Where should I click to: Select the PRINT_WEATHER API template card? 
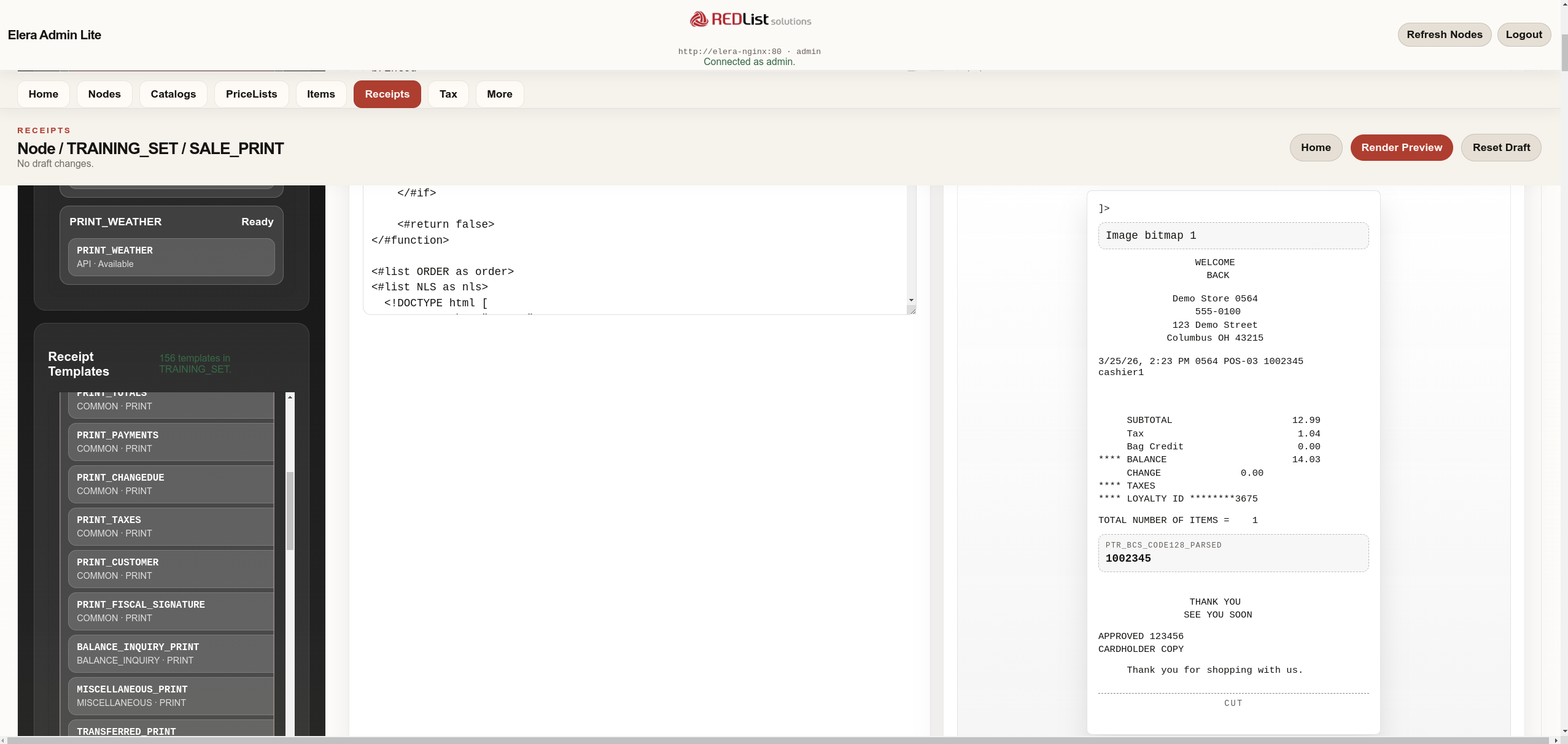tap(171, 257)
